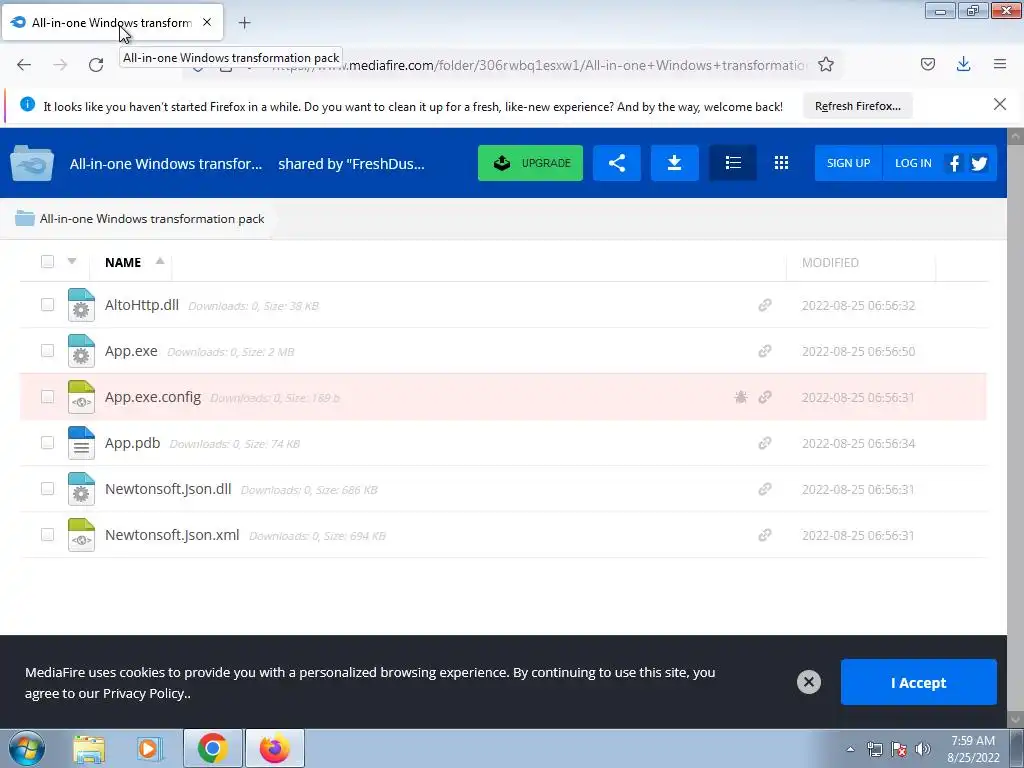This screenshot has width=1024, height=768.
Task: Go back to the previous page
Action: (24, 65)
